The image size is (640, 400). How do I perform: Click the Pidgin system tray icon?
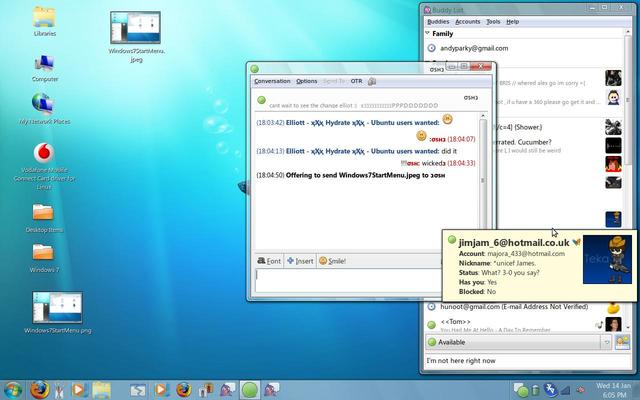[x=521, y=390]
